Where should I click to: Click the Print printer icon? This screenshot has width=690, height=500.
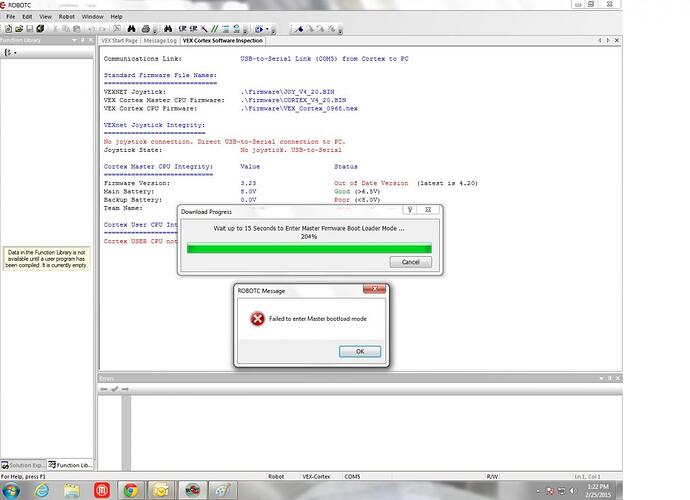point(146,29)
